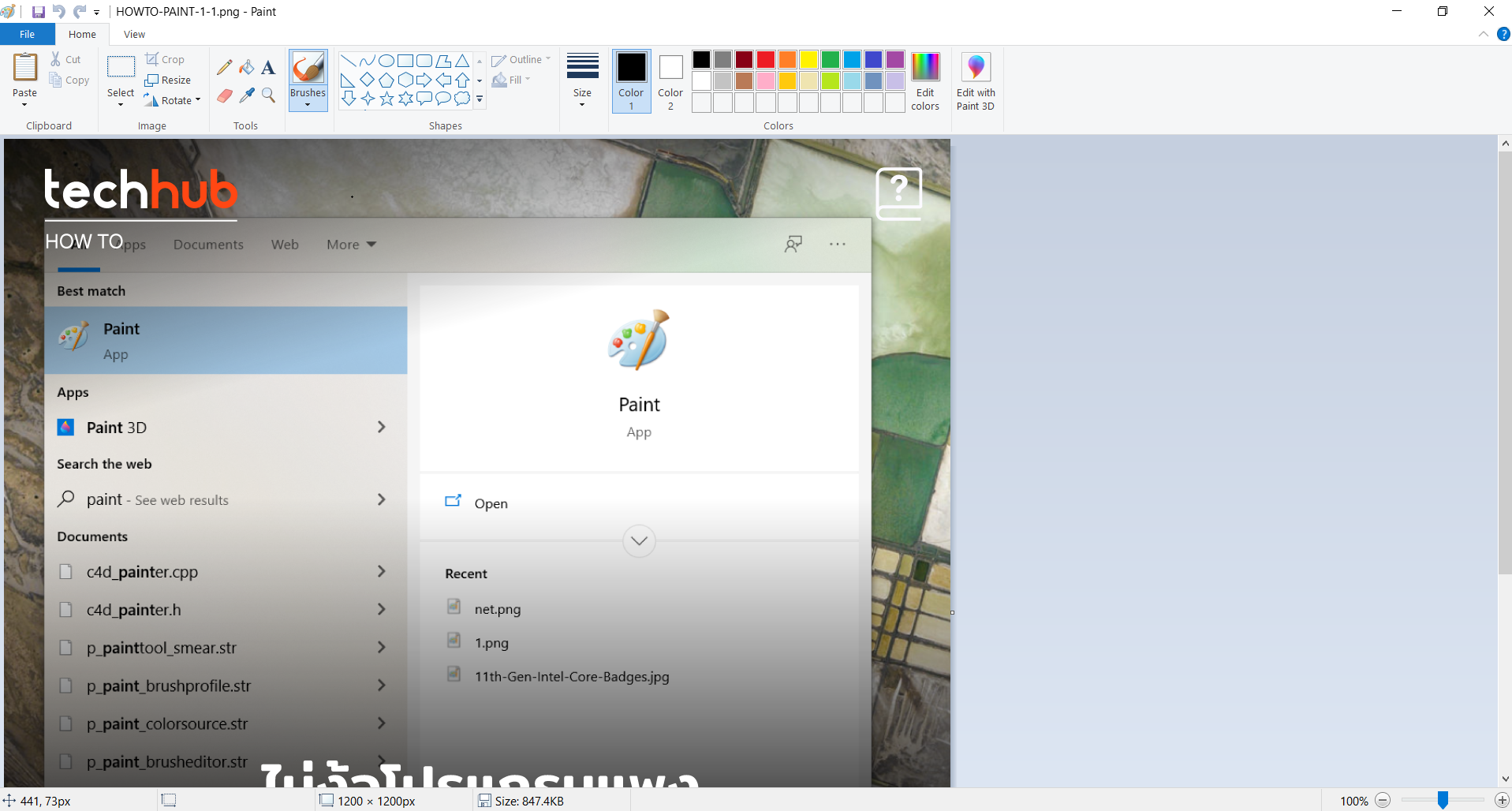Click the Save icon in title bar
Image resolution: width=1512 pixels, height=811 pixels.
[38, 12]
